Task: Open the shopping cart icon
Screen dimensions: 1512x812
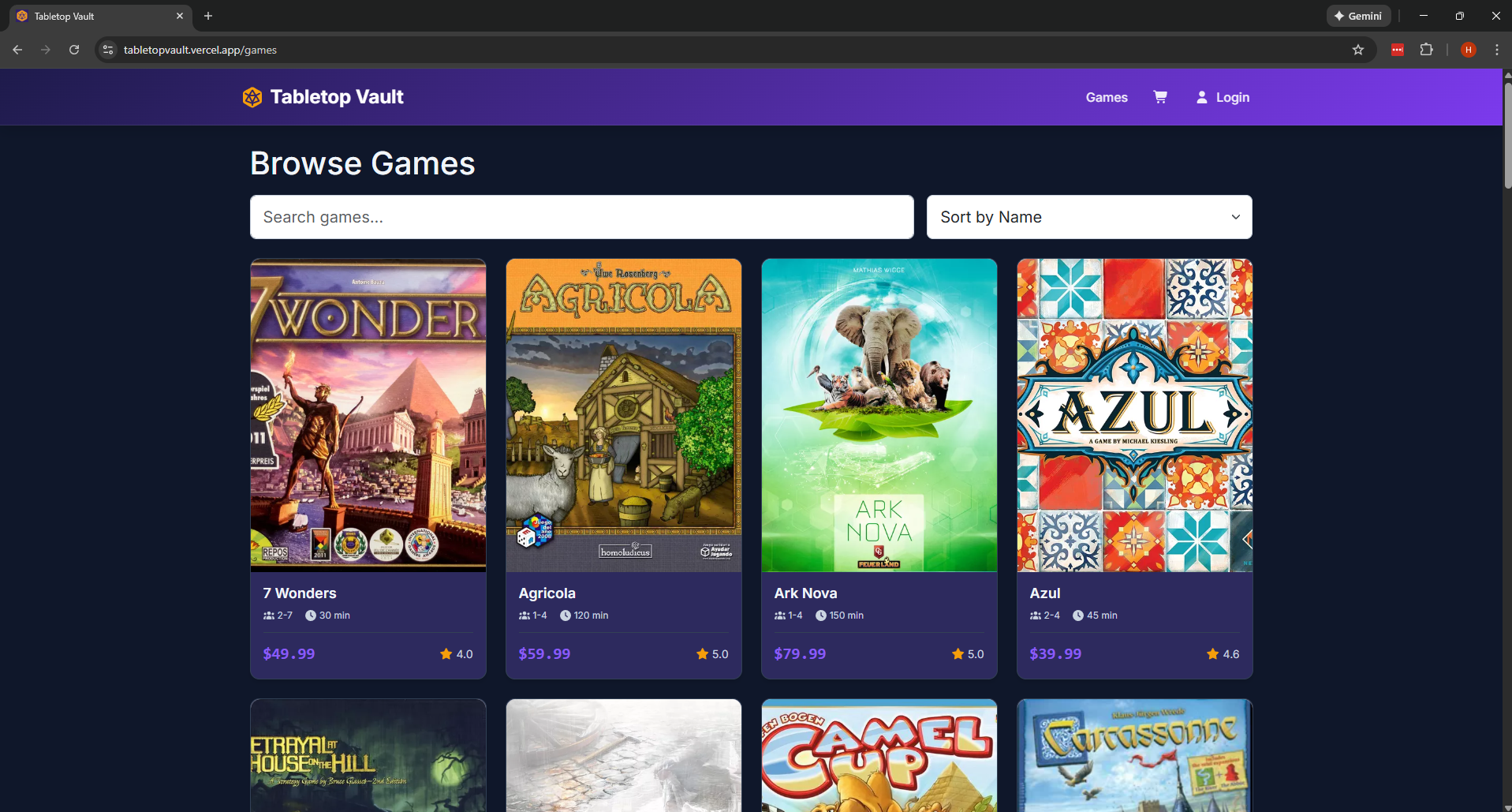Action: (1159, 96)
